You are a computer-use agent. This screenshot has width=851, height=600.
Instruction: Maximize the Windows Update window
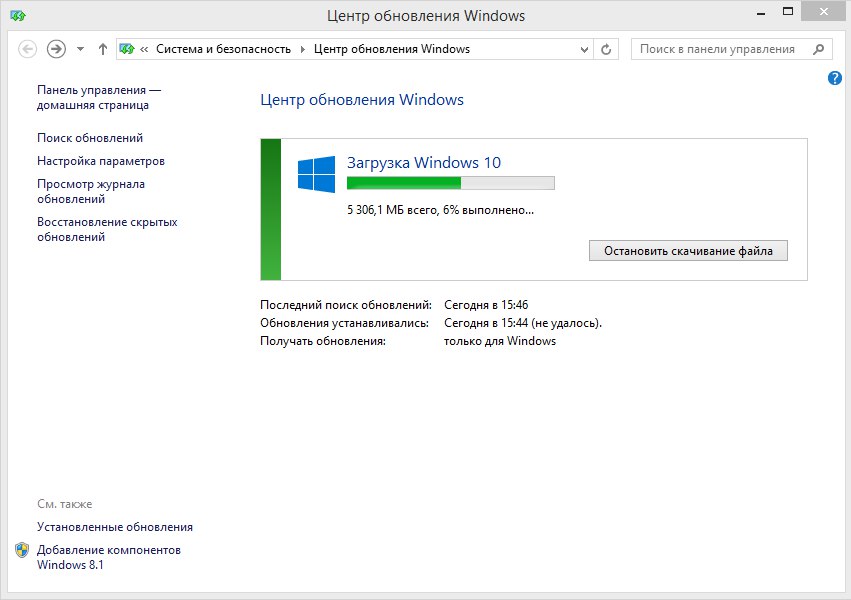click(x=788, y=11)
